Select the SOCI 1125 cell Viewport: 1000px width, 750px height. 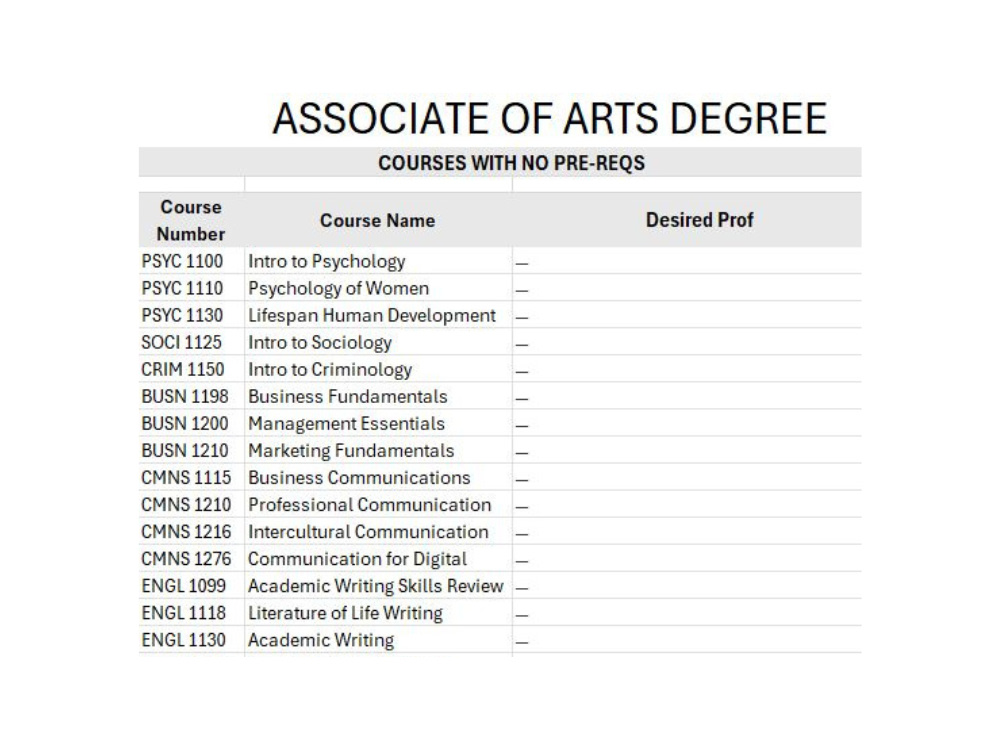pos(191,342)
